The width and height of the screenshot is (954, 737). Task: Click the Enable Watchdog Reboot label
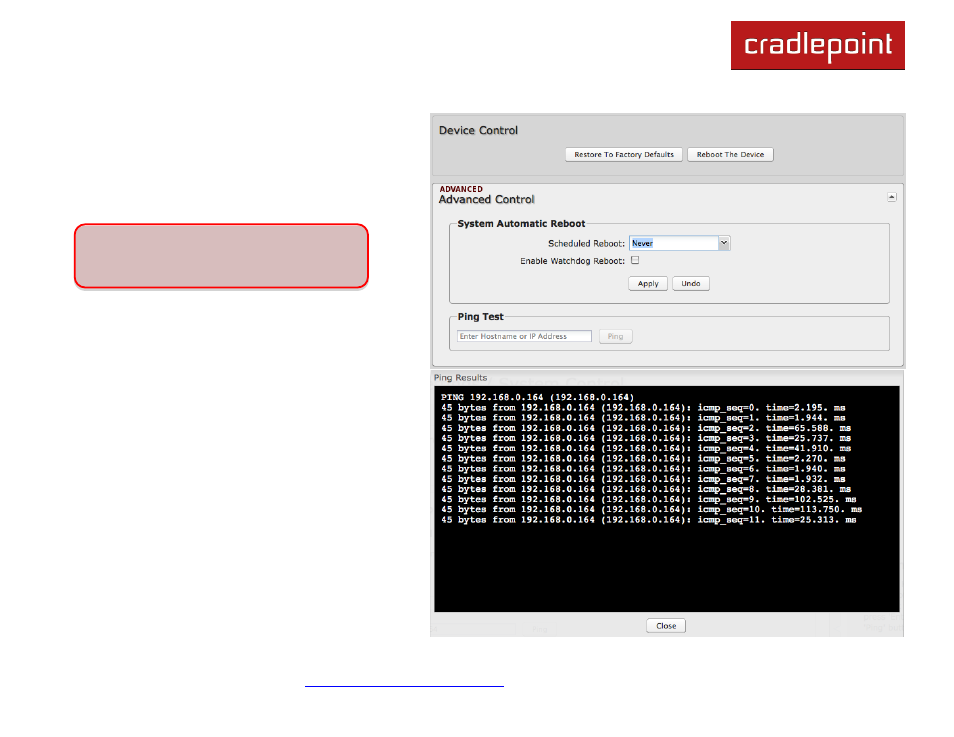pos(573,261)
